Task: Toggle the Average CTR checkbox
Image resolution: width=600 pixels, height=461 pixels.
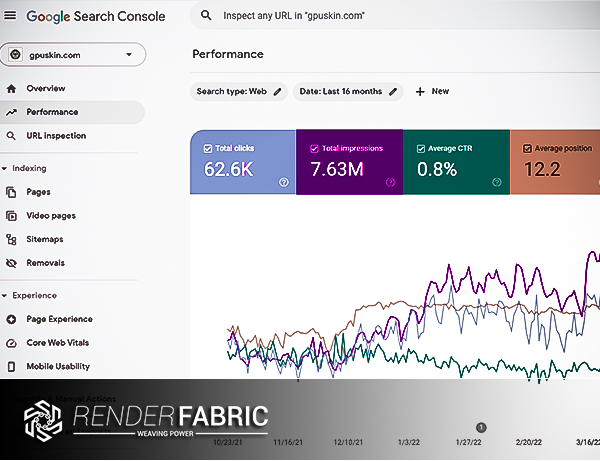Action: [421, 148]
